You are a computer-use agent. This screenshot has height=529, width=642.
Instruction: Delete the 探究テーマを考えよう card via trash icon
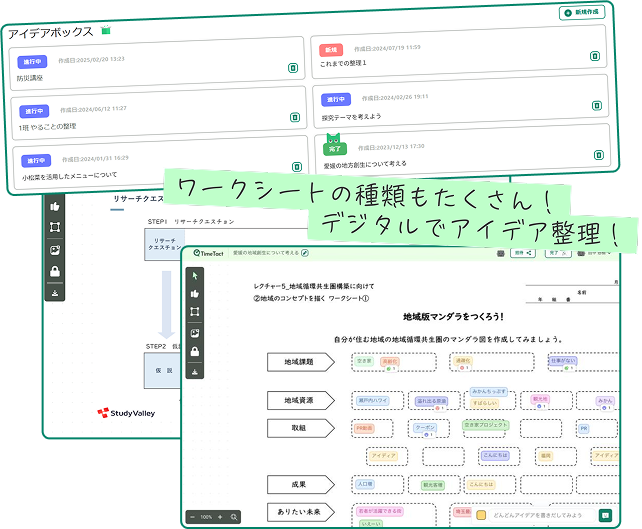[x=596, y=105]
